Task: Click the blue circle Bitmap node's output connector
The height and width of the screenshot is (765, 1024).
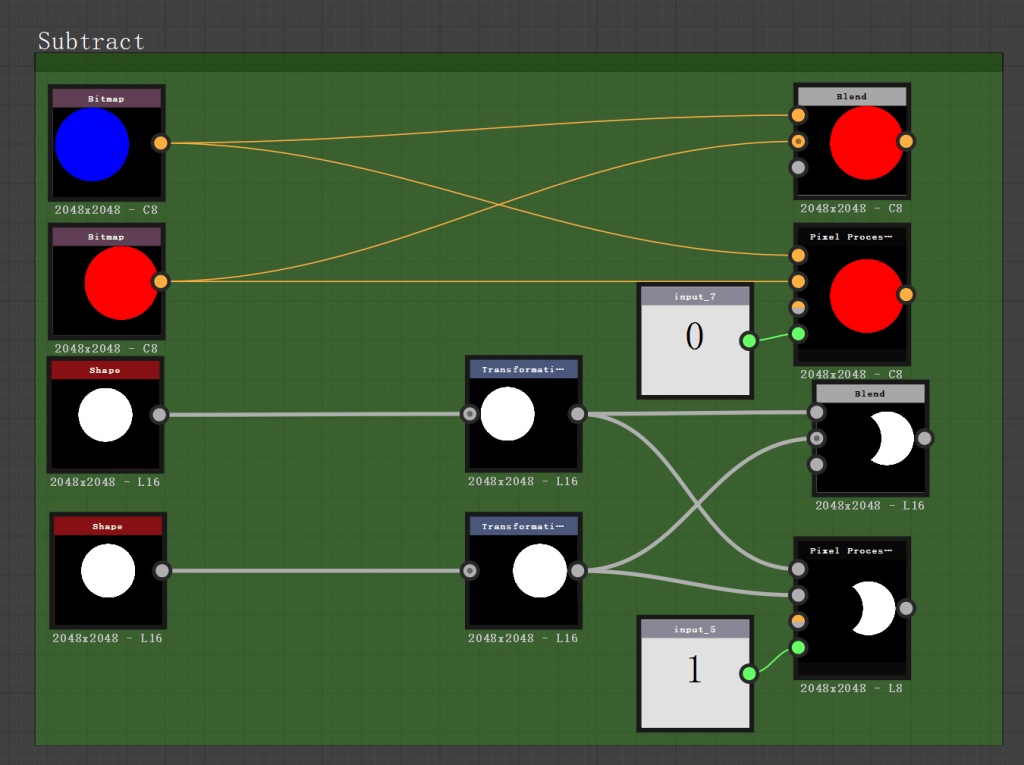Action: (161, 143)
